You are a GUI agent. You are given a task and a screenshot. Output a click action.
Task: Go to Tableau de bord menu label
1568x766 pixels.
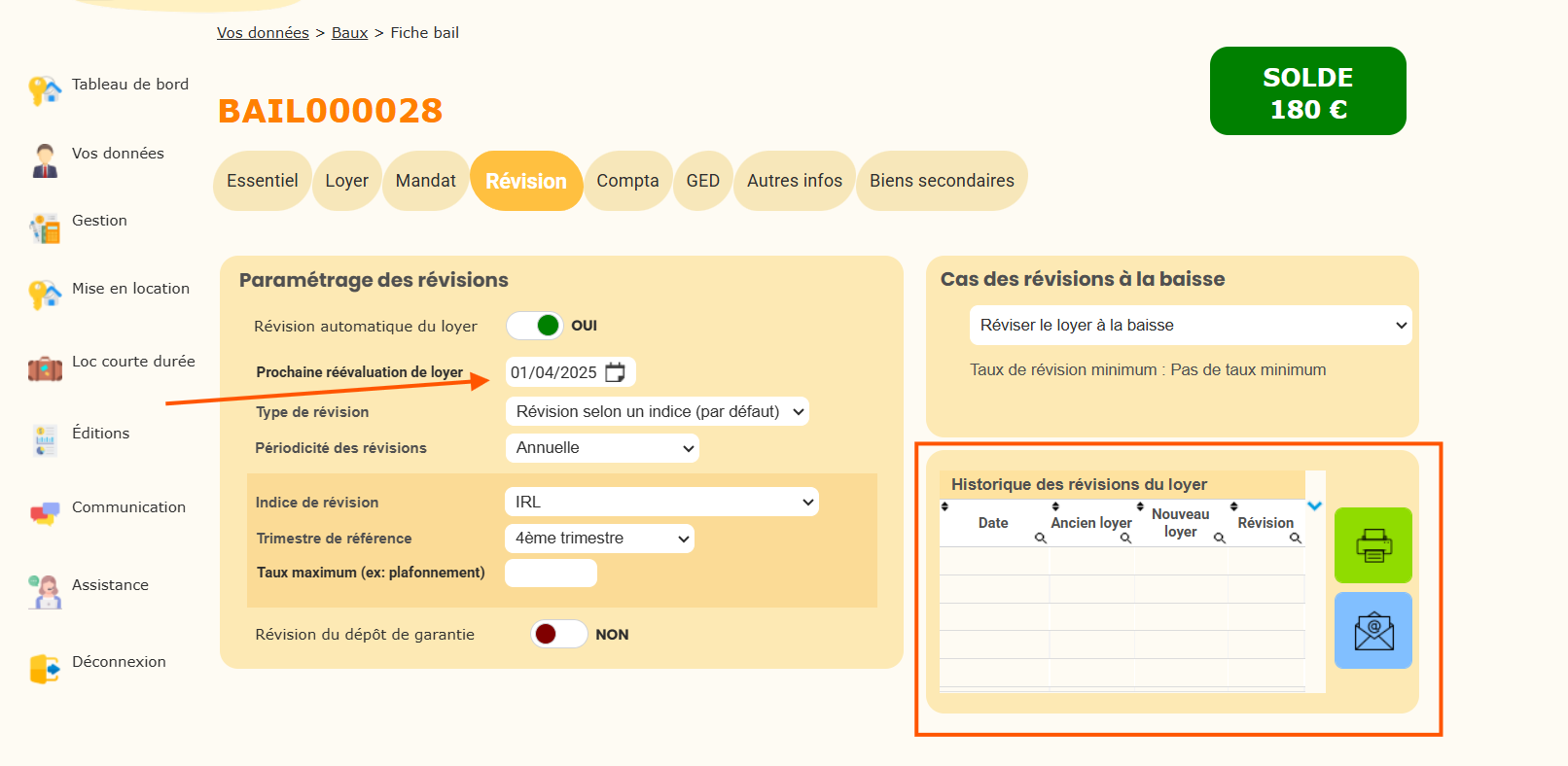click(130, 85)
